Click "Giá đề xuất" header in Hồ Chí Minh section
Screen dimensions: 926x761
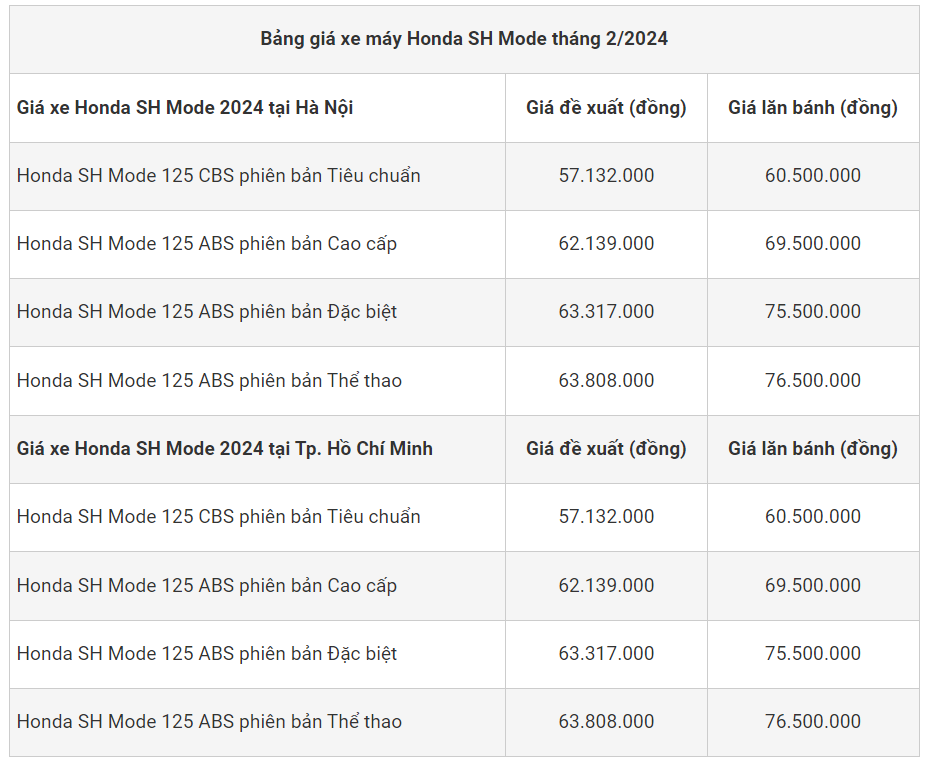[x=606, y=448]
